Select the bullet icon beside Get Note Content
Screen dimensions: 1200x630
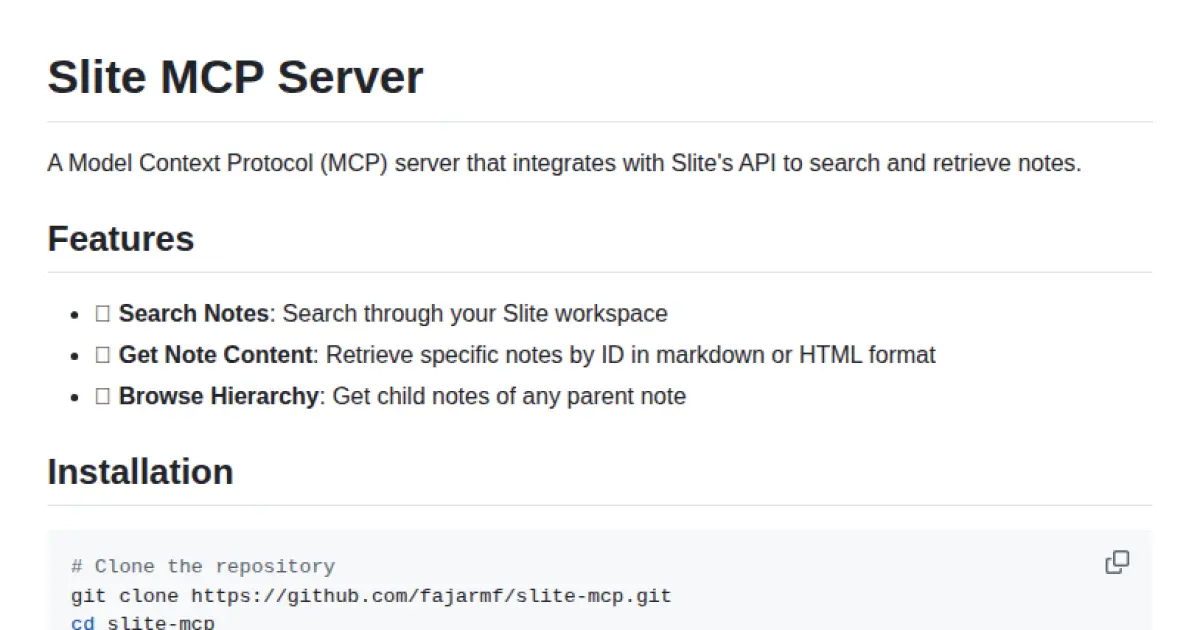click(x=75, y=355)
